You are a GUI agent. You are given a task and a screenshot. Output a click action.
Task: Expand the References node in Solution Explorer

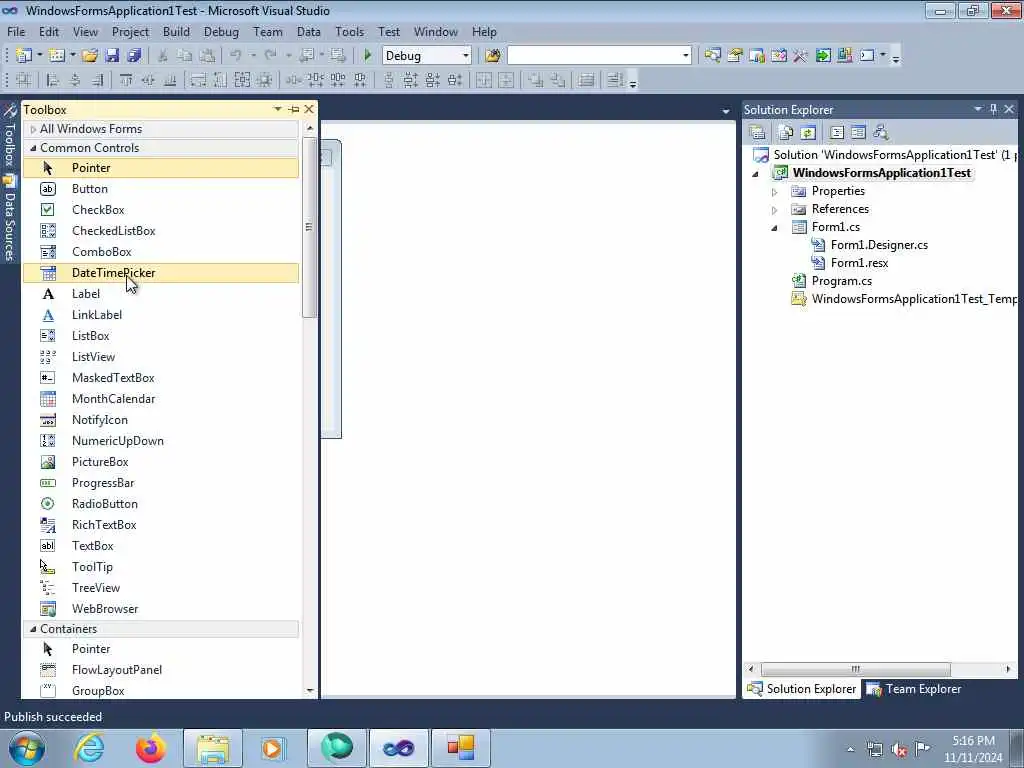pyautogui.click(x=775, y=210)
